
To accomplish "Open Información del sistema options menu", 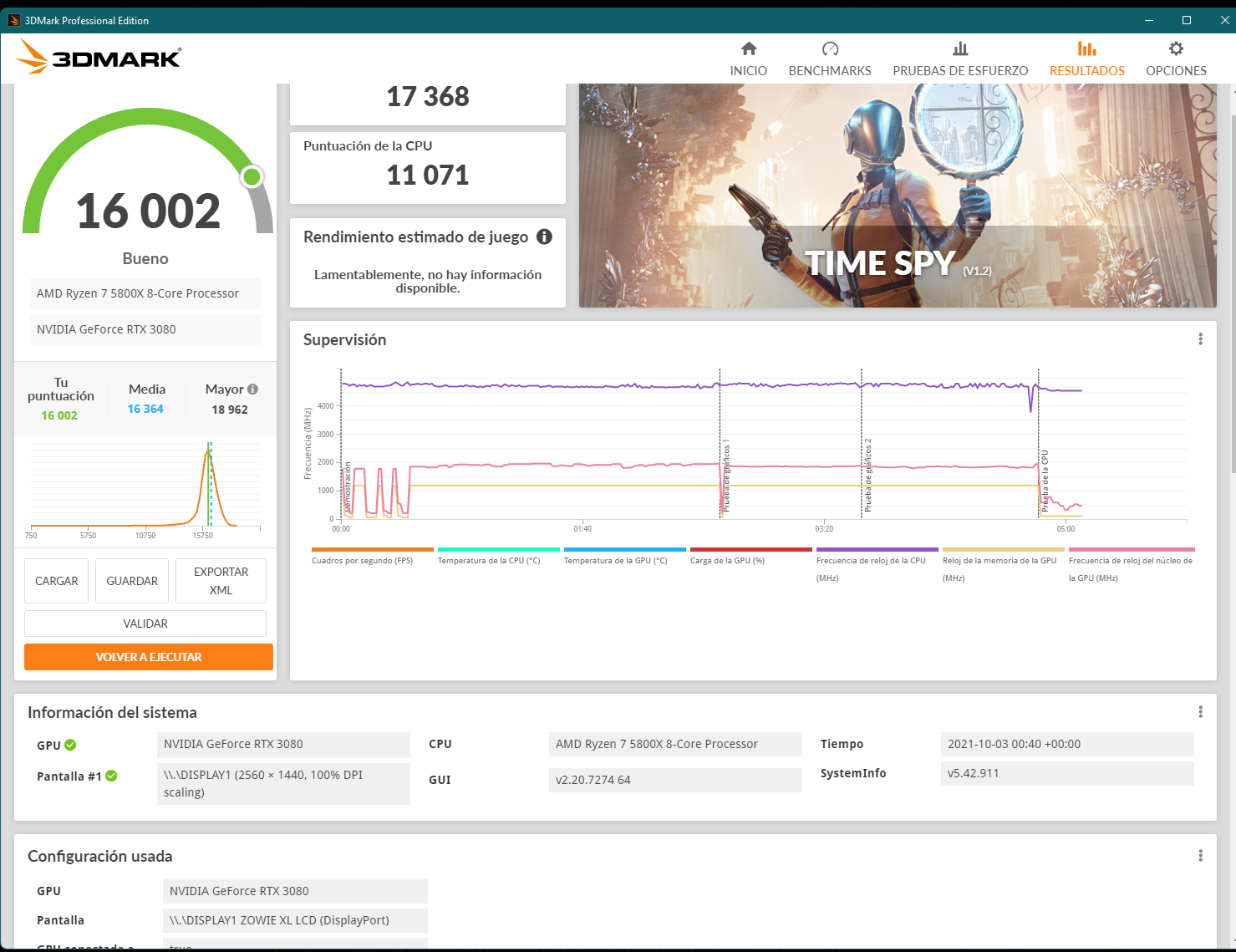I will pos(1200,712).
